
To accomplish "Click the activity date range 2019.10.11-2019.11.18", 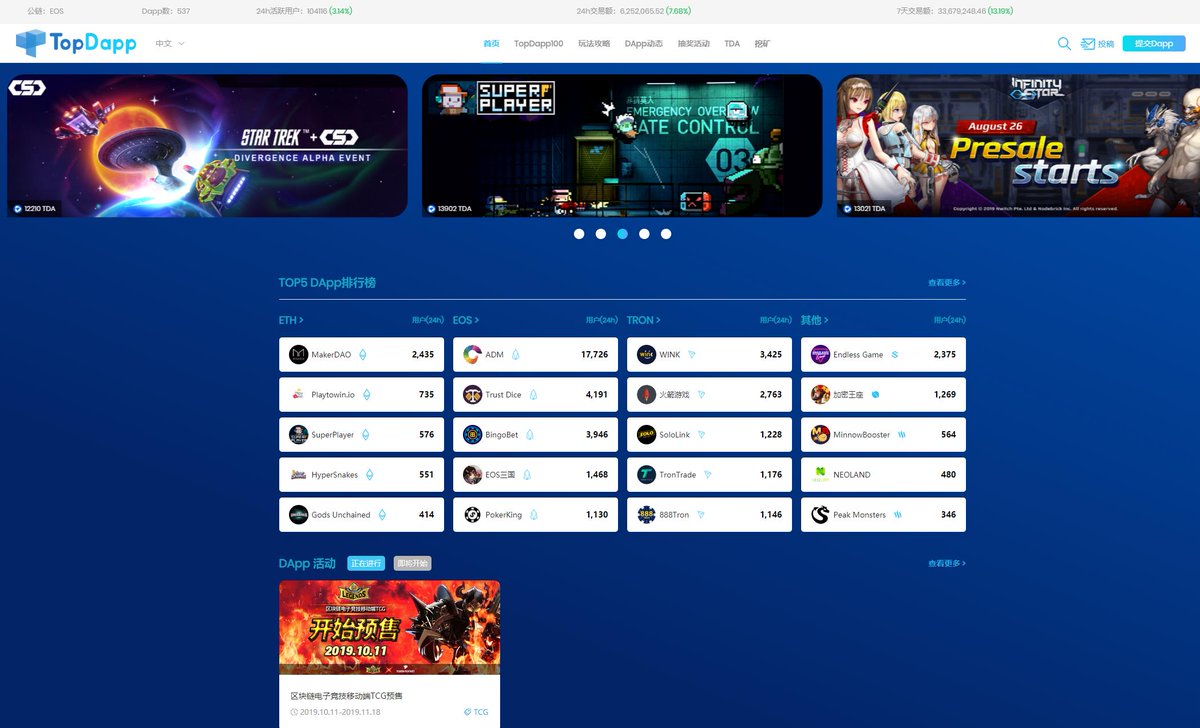I will tap(342, 713).
